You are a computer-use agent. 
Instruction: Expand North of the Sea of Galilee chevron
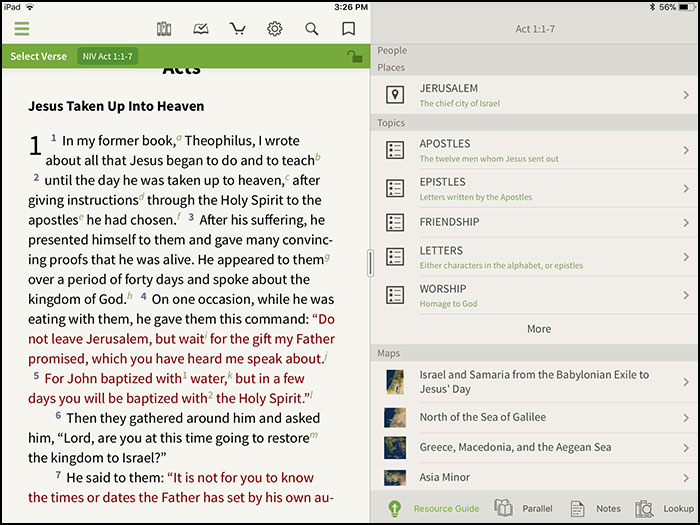686,417
